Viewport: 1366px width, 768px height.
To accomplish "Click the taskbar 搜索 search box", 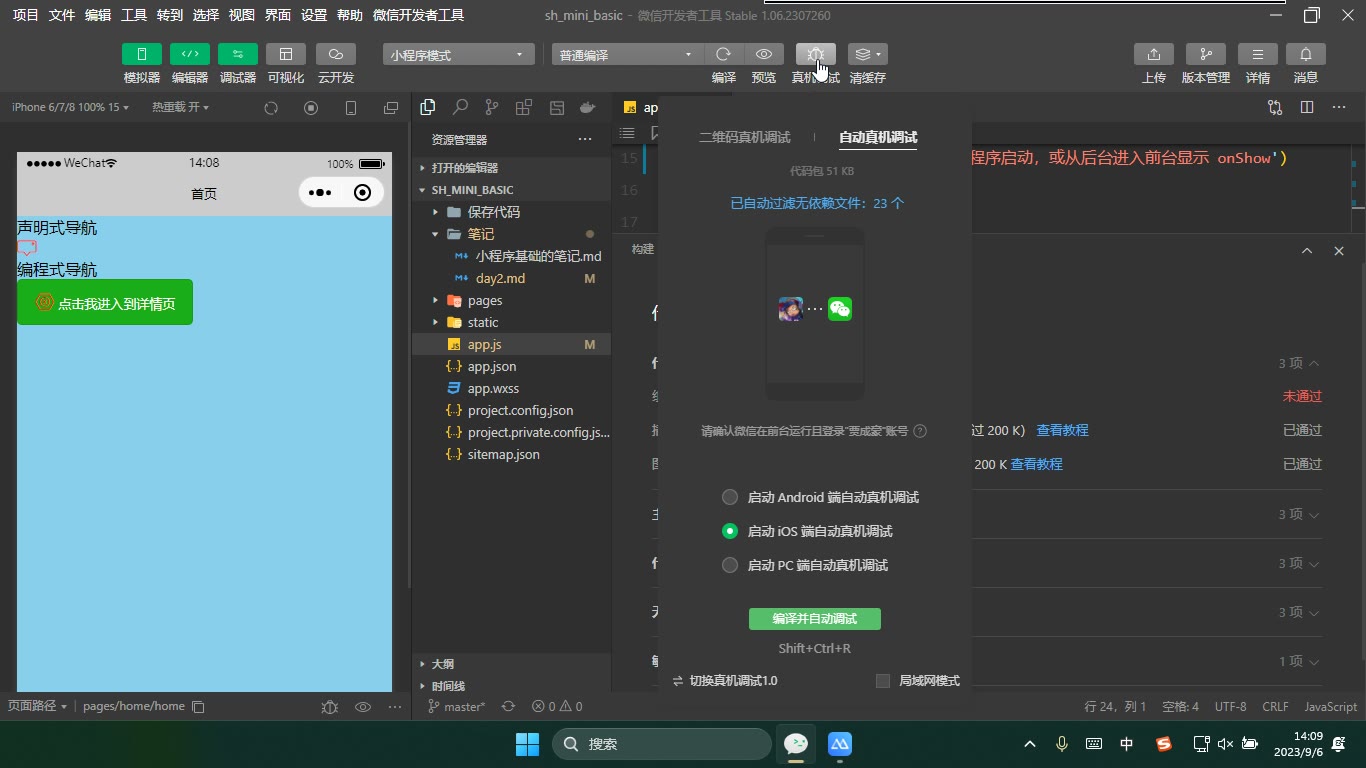I will (662, 744).
